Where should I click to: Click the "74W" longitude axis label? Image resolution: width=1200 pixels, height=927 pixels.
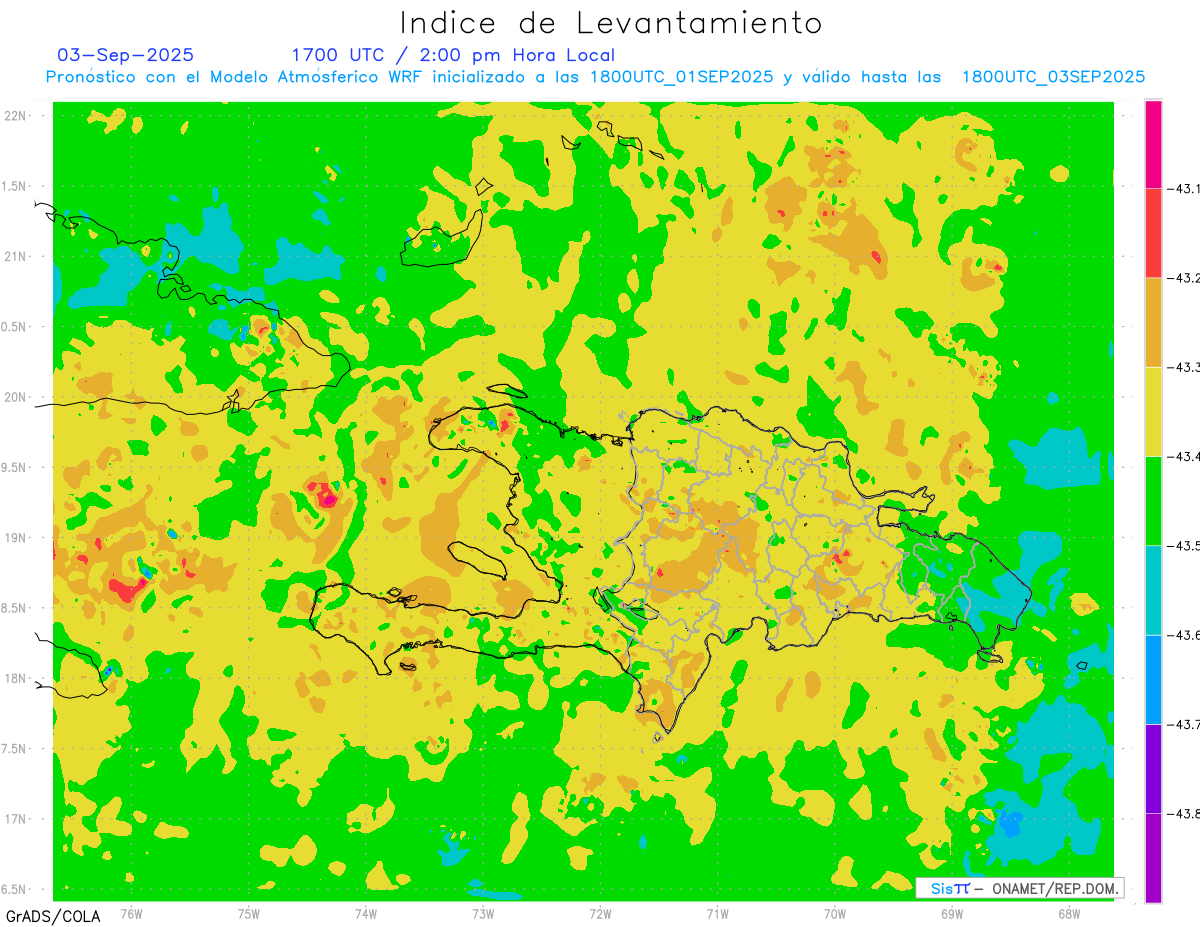(x=366, y=914)
